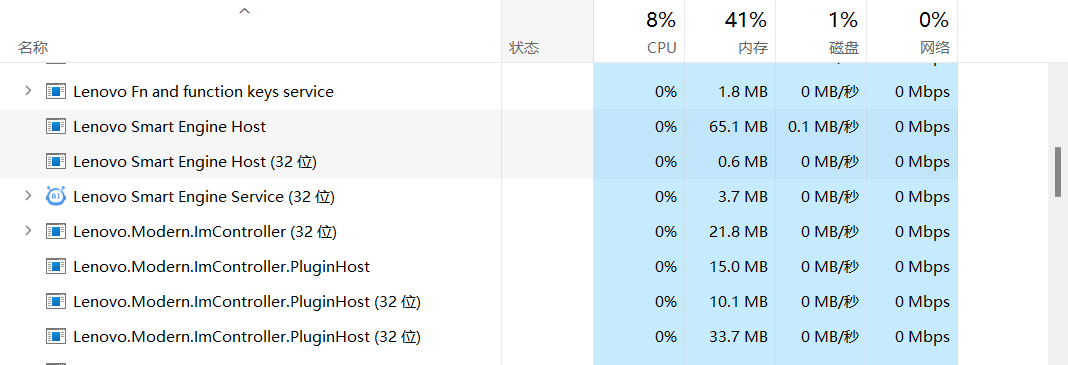Sort by the 磁盘 column header
Screen dimensions: 1068x365
[x=821, y=31]
